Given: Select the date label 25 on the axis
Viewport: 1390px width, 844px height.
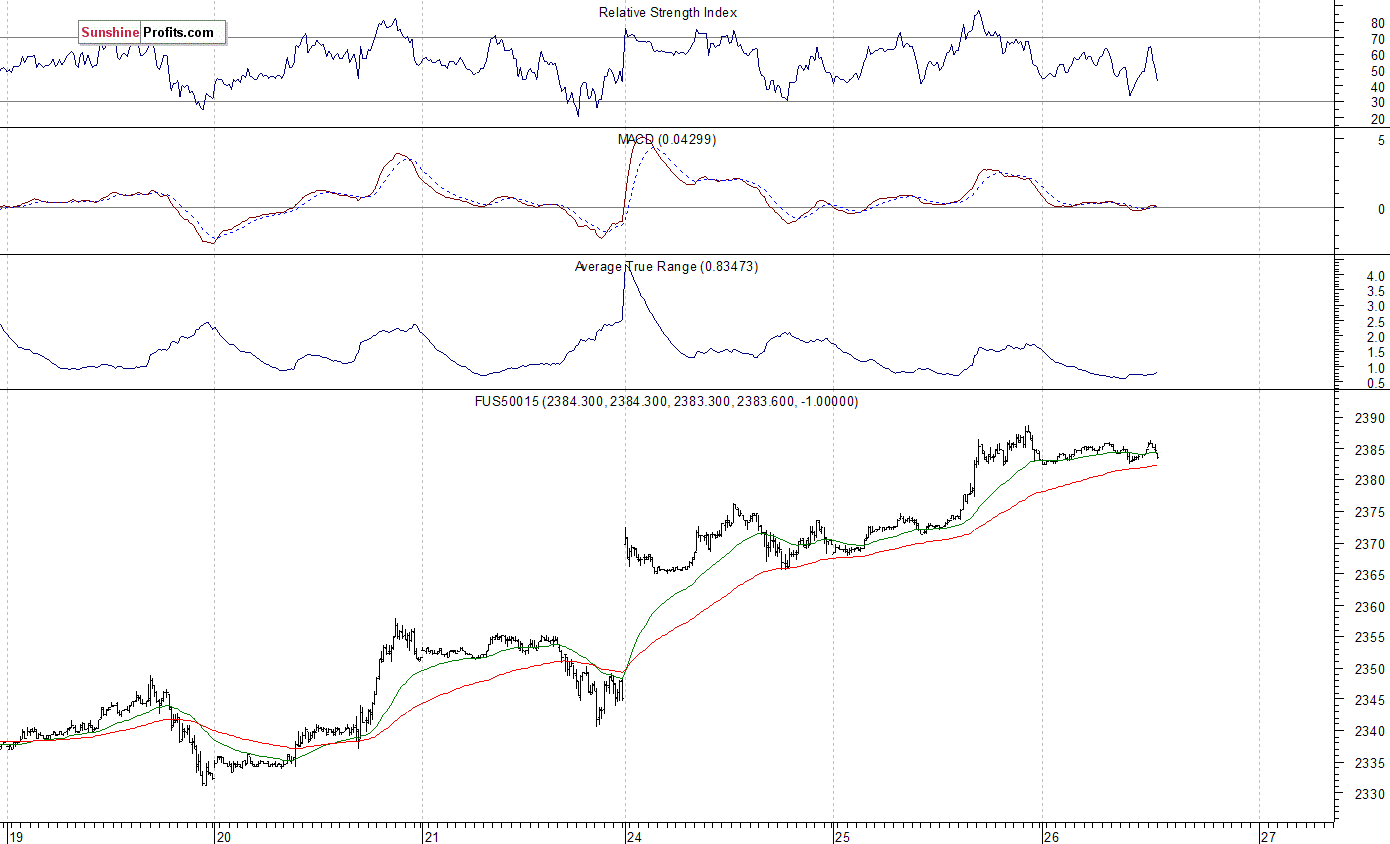Looking at the screenshot, I should click(842, 836).
